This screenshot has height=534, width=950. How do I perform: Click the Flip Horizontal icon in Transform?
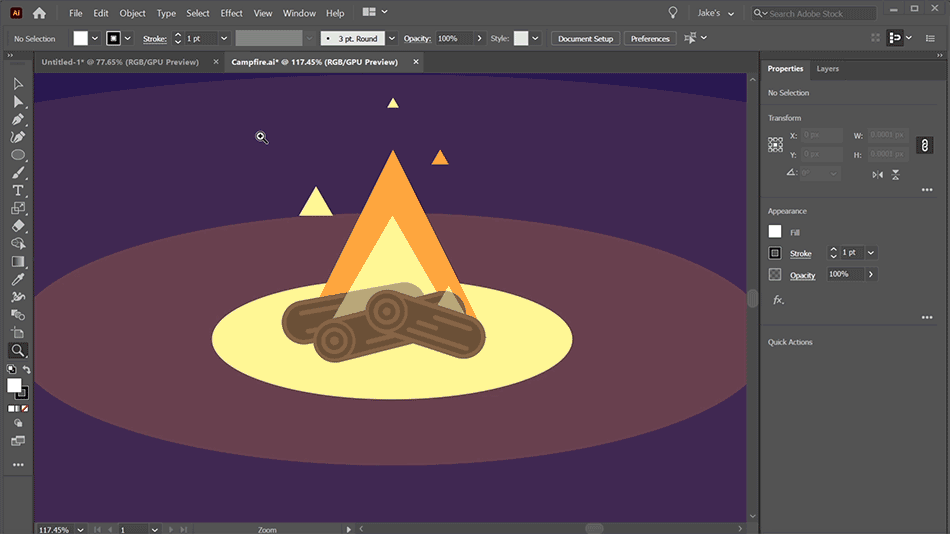[877, 174]
